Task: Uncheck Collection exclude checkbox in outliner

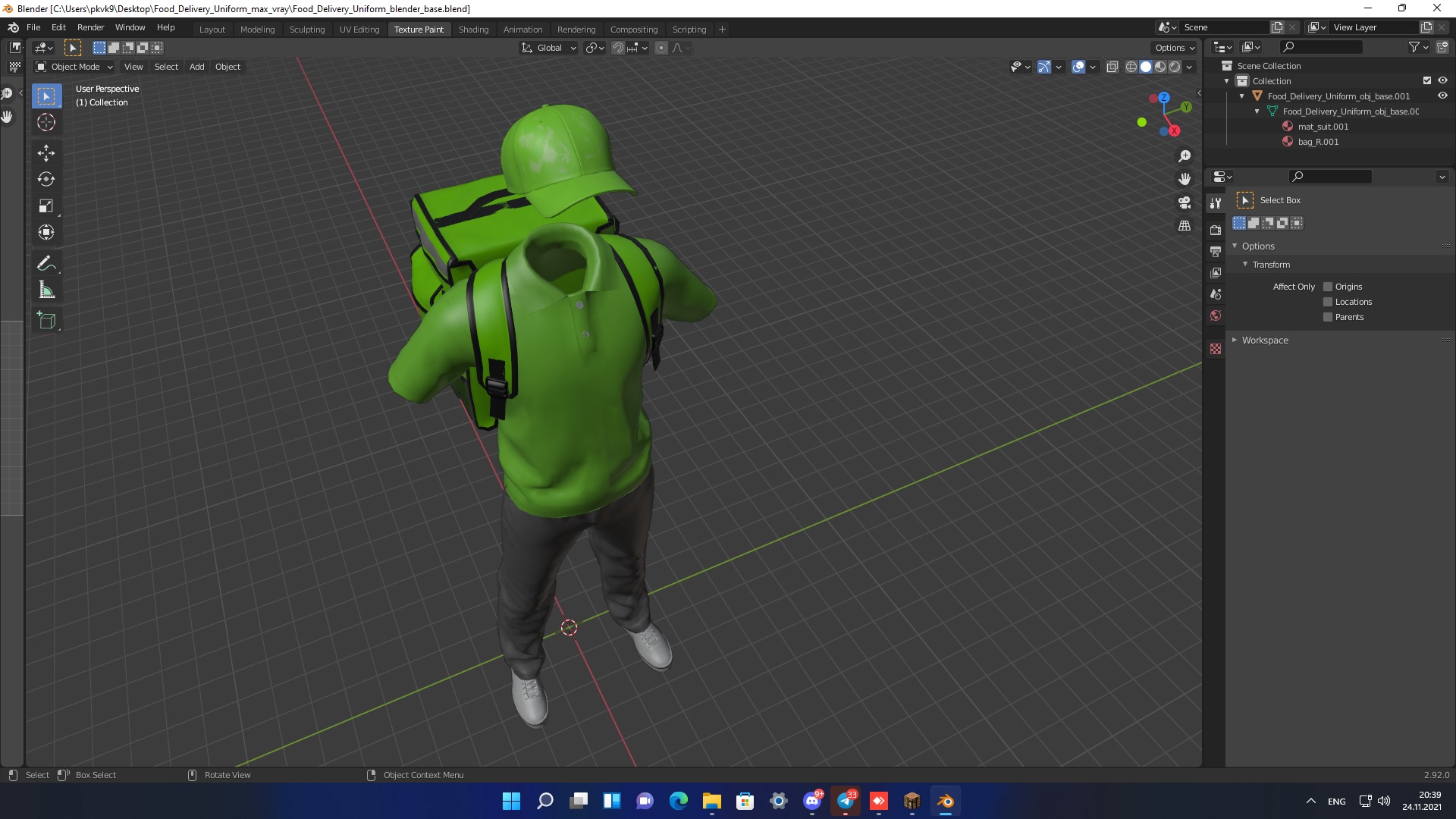Action: [x=1427, y=81]
